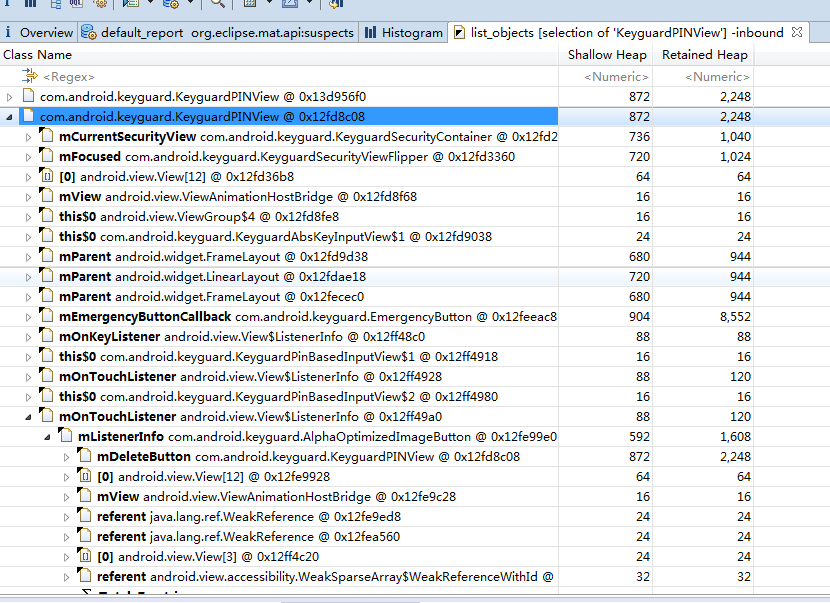Click object icon of mView @ 0x12fe9c28
830x603 pixels.
(85, 496)
